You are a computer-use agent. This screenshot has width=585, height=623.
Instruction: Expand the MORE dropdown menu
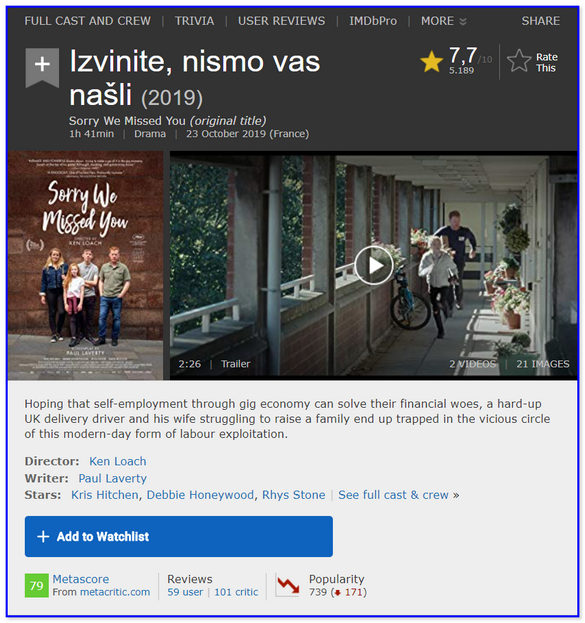coord(444,21)
